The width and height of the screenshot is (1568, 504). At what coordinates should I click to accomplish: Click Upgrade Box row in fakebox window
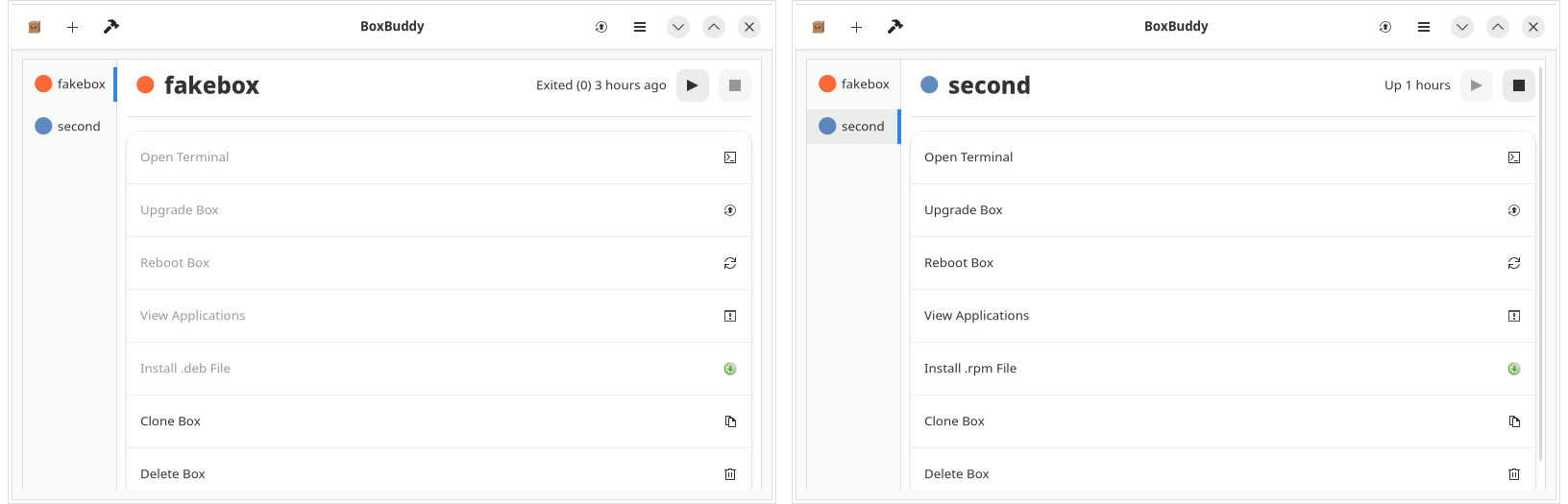pos(439,210)
